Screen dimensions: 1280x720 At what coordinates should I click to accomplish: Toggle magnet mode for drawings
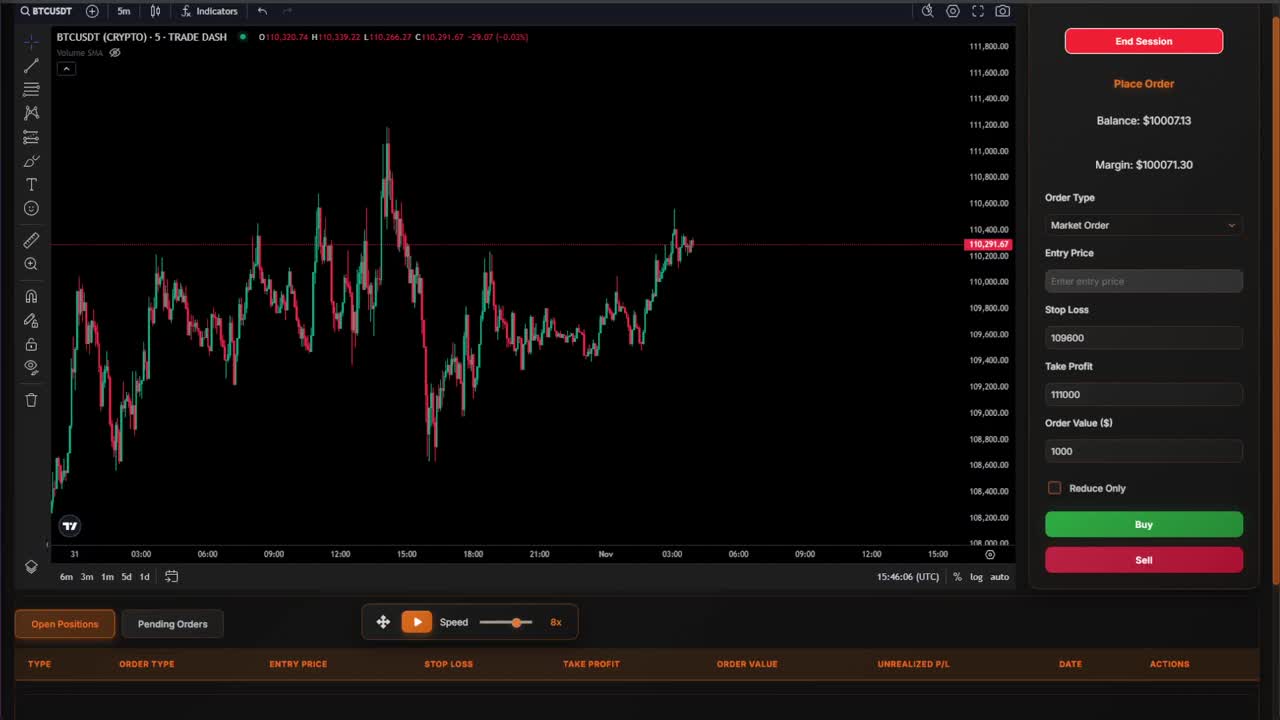(x=31, y=296)
